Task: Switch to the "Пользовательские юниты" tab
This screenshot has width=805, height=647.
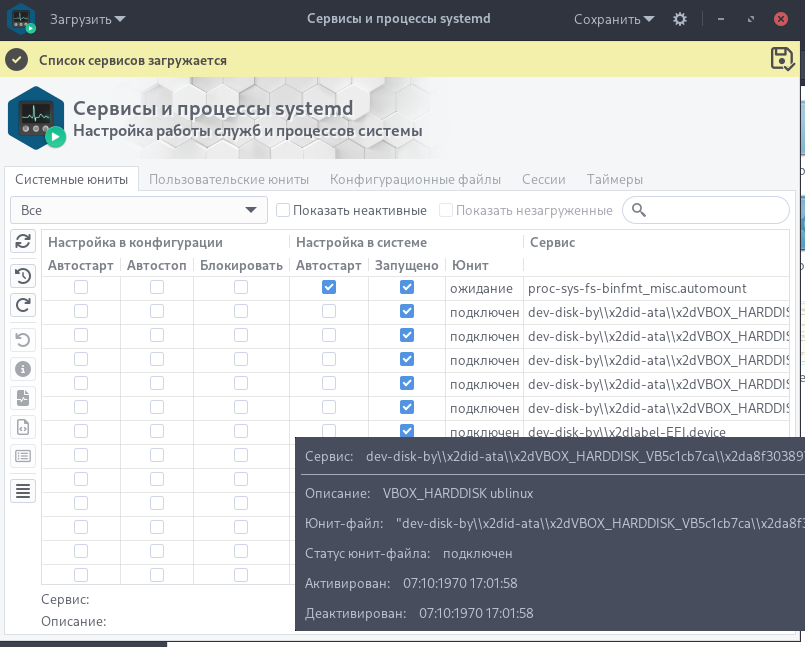Action: [x=230, y=180]
